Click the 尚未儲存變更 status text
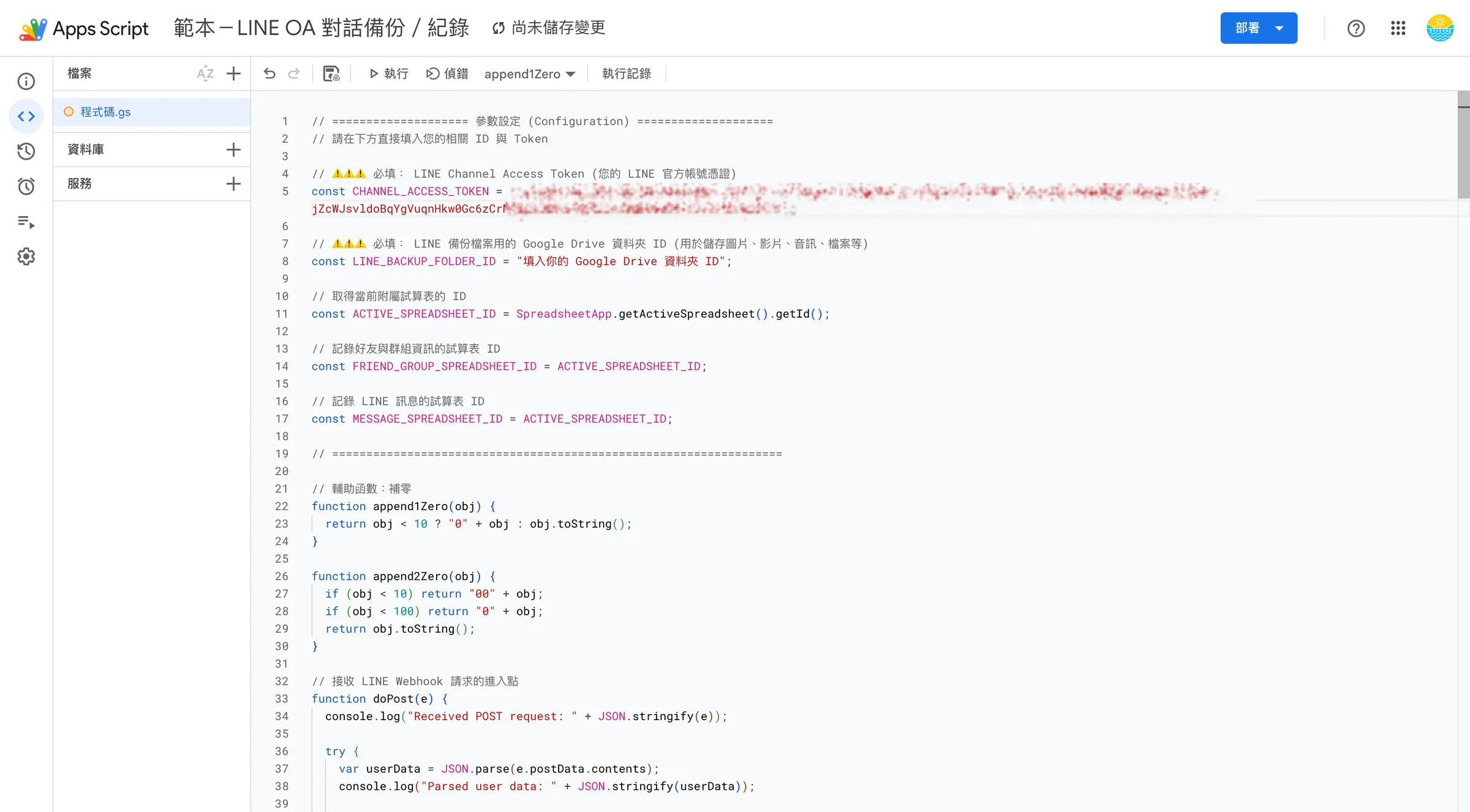The width and height of the screenshot is (1470, 812). 559,28
